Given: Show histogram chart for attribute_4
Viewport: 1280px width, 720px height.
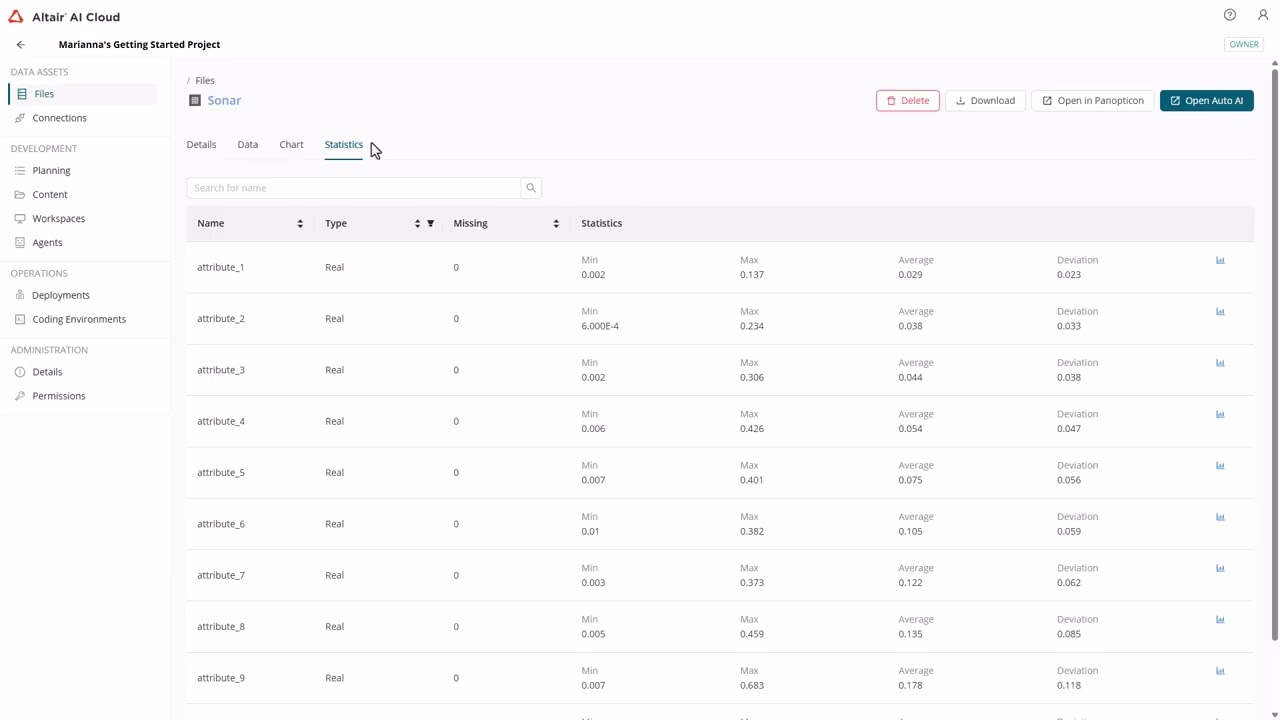Looking at the screenshot, I should click(1220, 414).
